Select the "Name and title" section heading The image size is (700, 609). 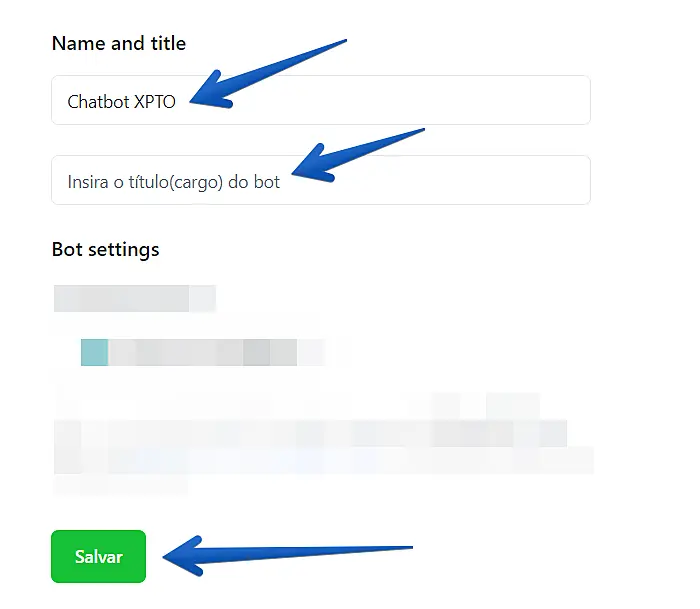point(118,43)
